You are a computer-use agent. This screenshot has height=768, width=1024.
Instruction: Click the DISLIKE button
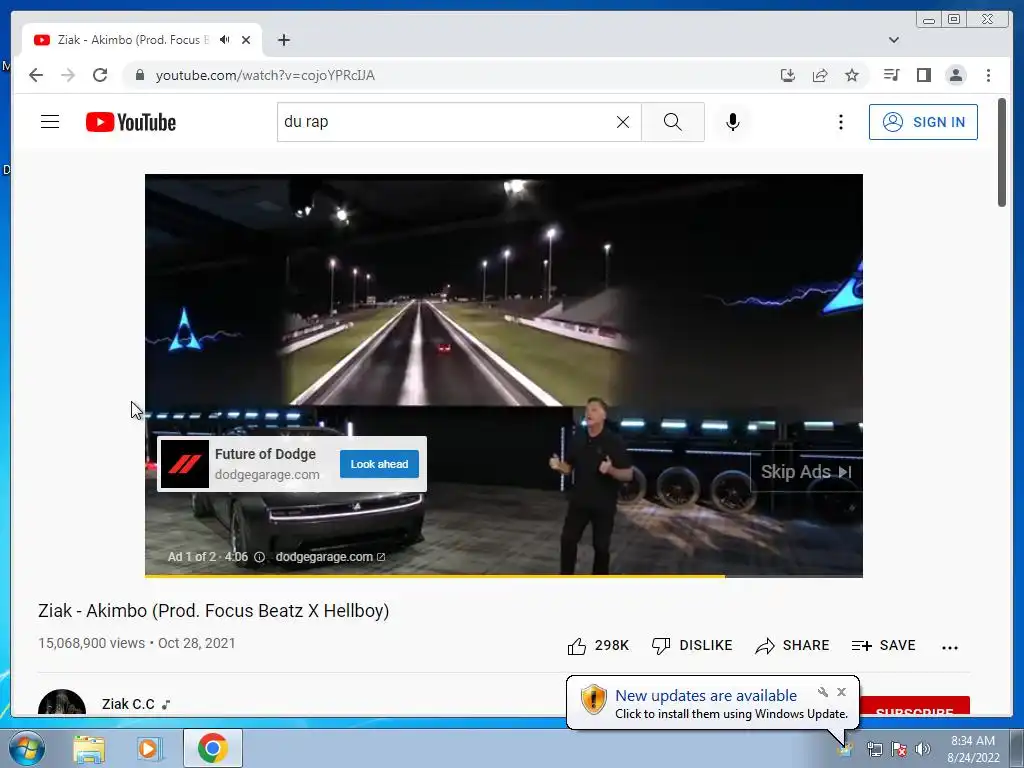pos(692,646)
